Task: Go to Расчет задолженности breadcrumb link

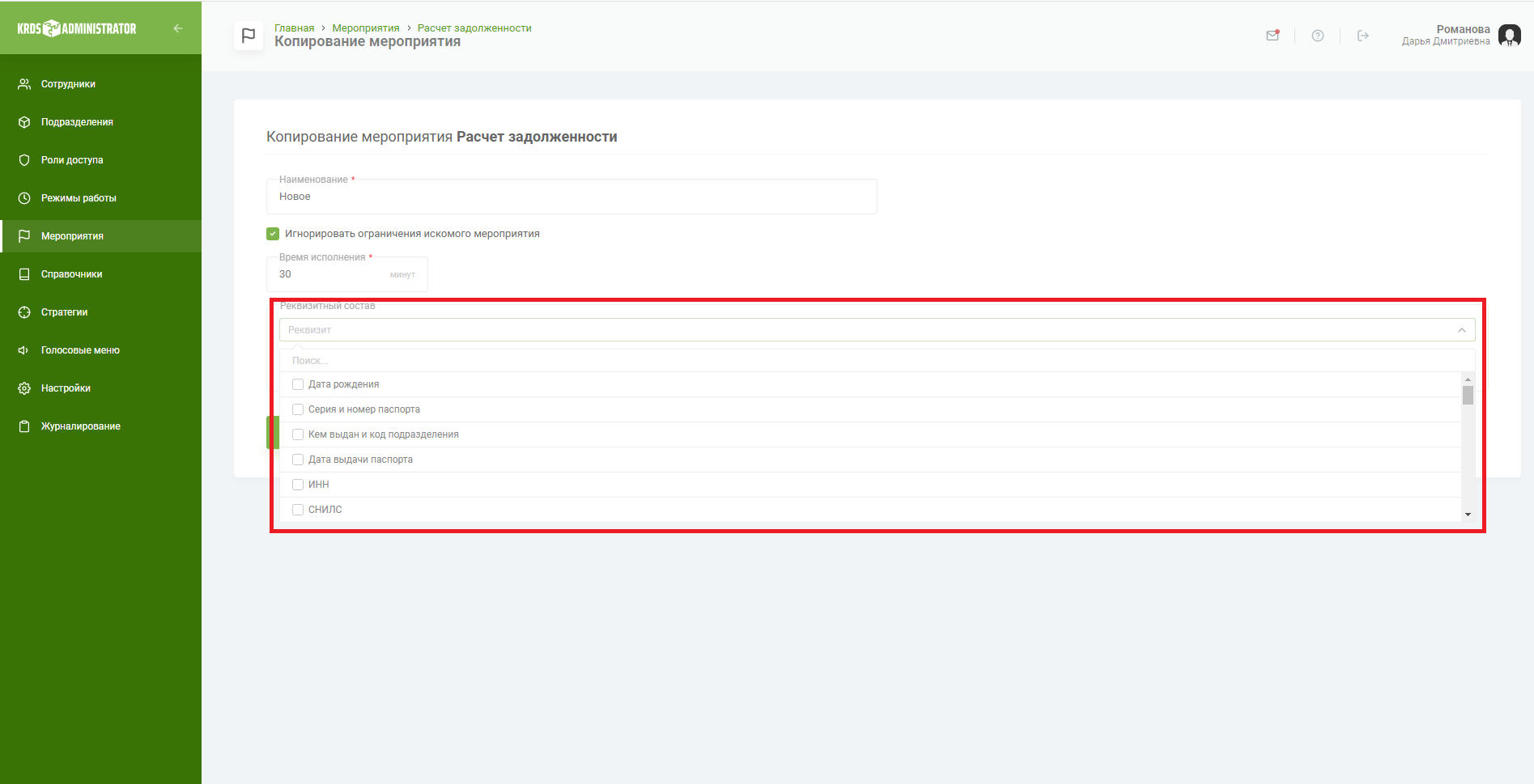Action: coord(474,28)
